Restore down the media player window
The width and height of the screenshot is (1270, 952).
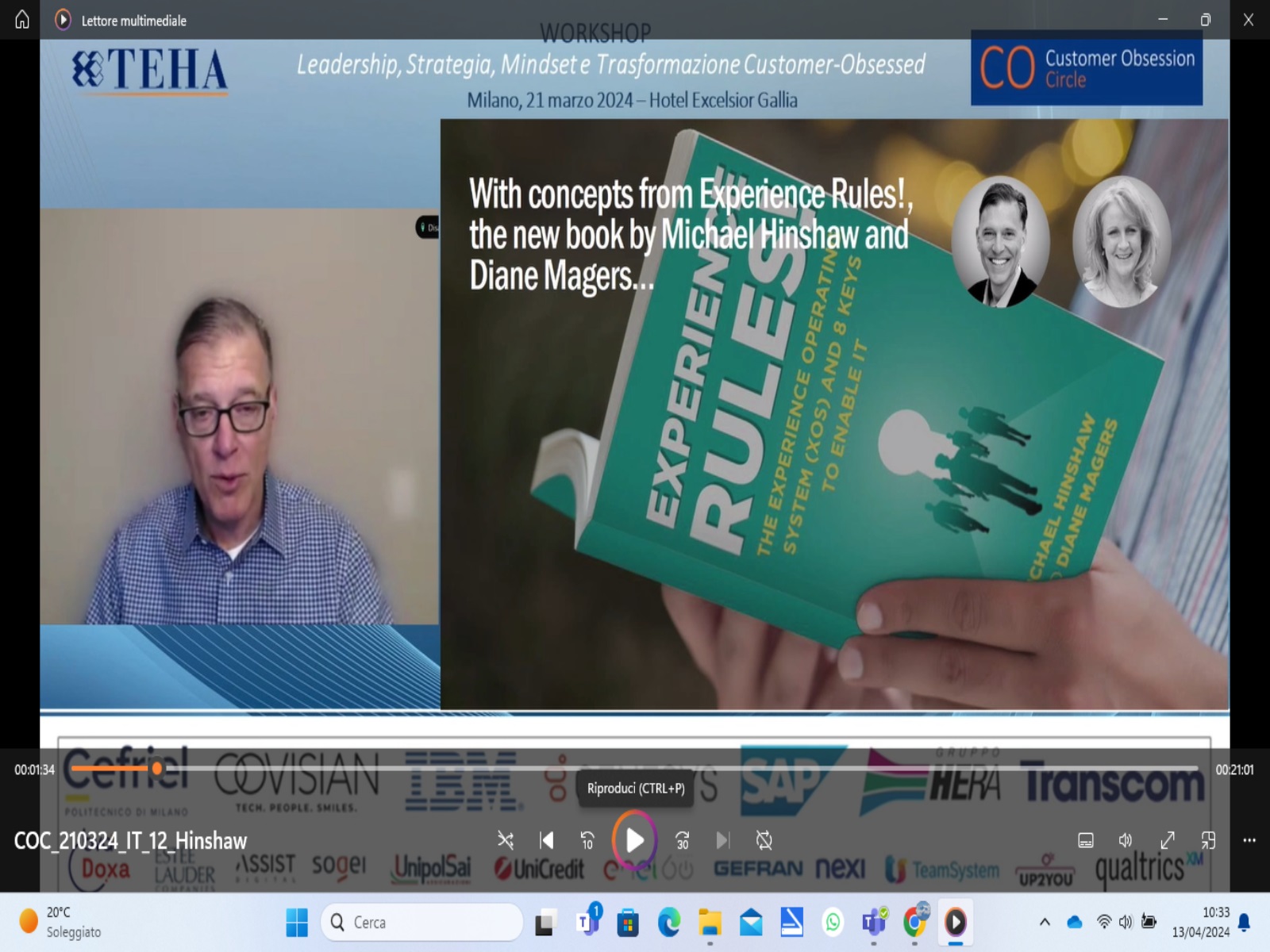coord(1206,20)
